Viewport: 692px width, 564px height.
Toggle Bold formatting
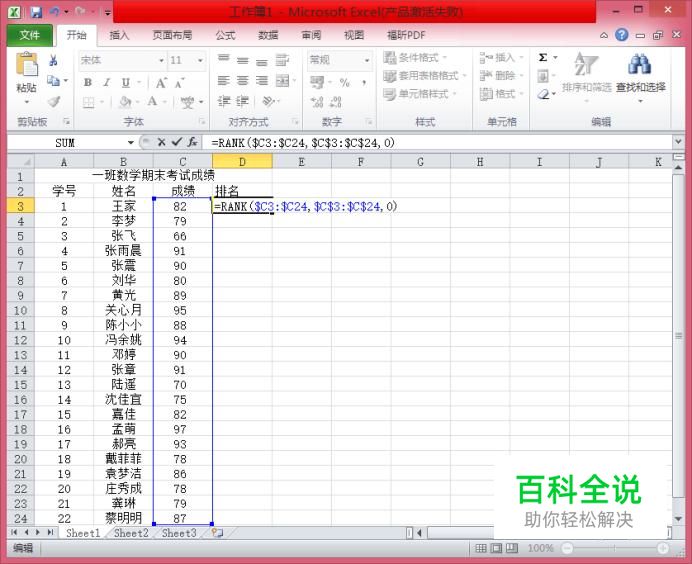click(88, 83)
